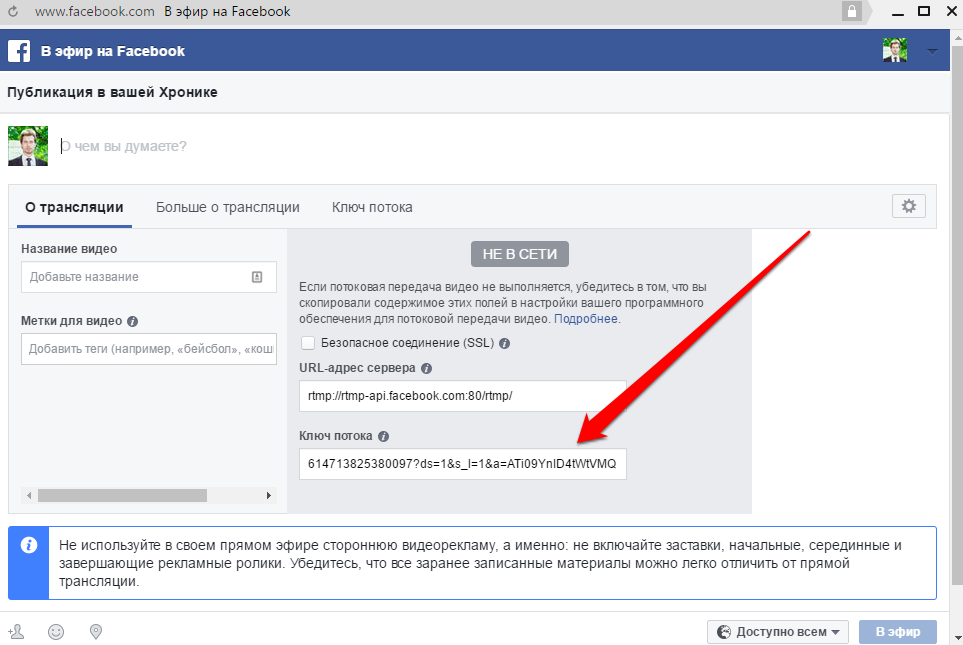Click the page vertical scrollbar thumb
This screenshot has width=963, height=645.
(957, 316)
